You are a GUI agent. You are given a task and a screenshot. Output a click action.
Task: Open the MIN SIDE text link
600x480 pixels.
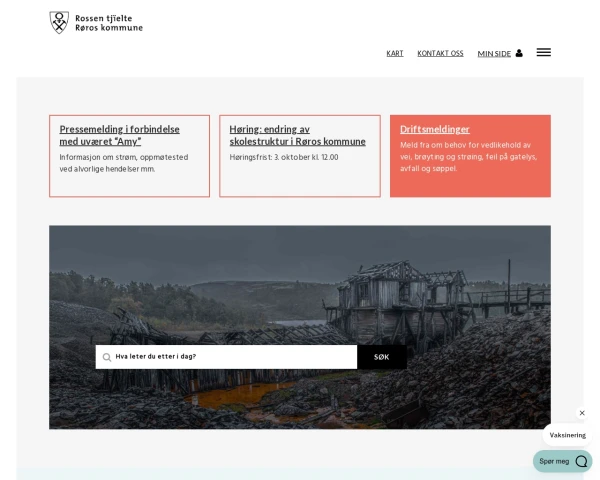494,53
